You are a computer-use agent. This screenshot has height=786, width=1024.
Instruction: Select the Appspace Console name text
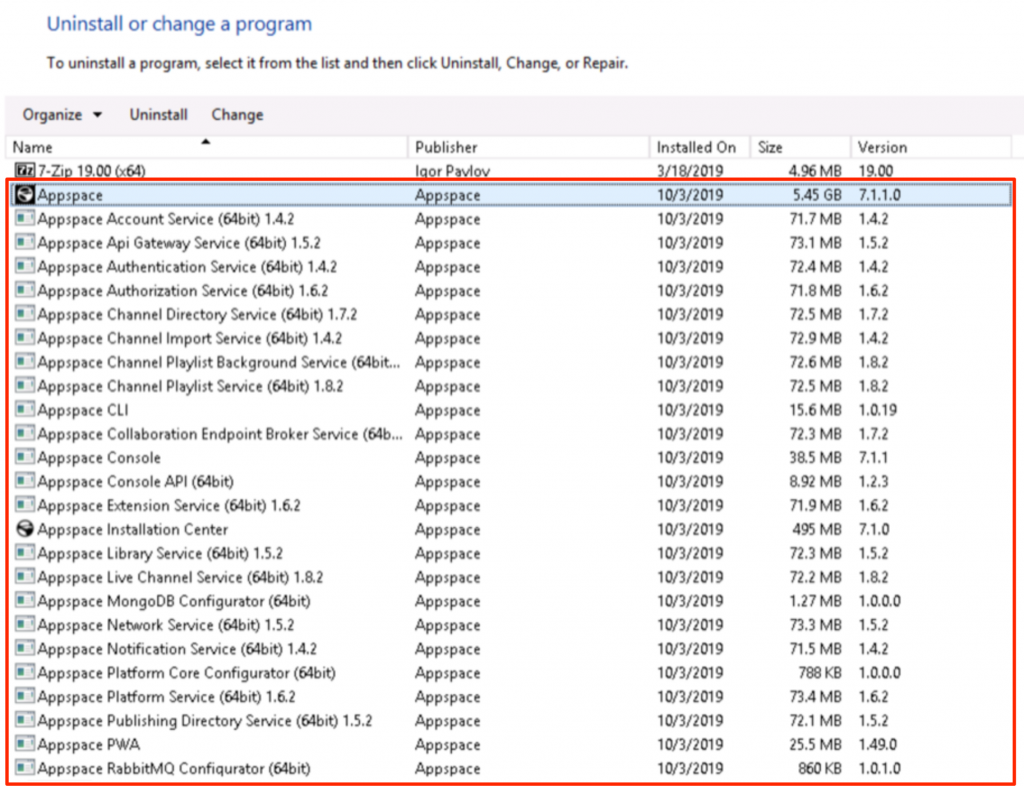point(99,458)
